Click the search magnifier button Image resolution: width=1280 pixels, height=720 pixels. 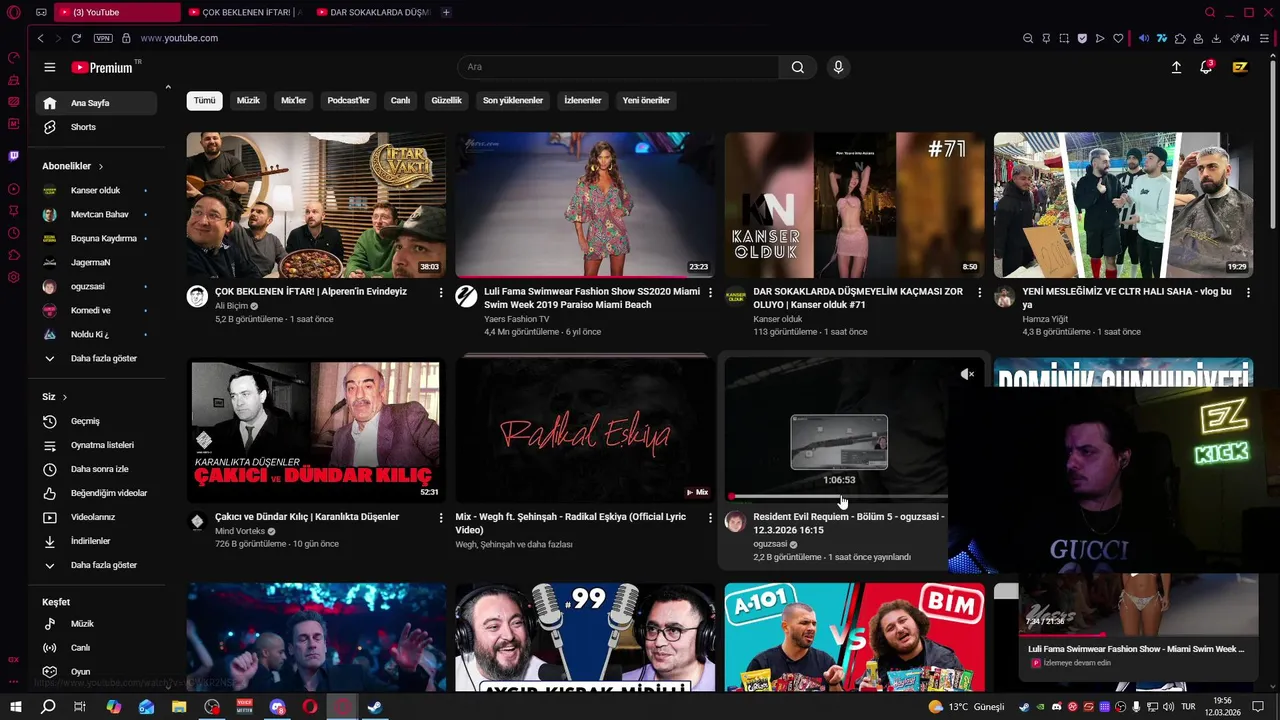coord(797,67)
